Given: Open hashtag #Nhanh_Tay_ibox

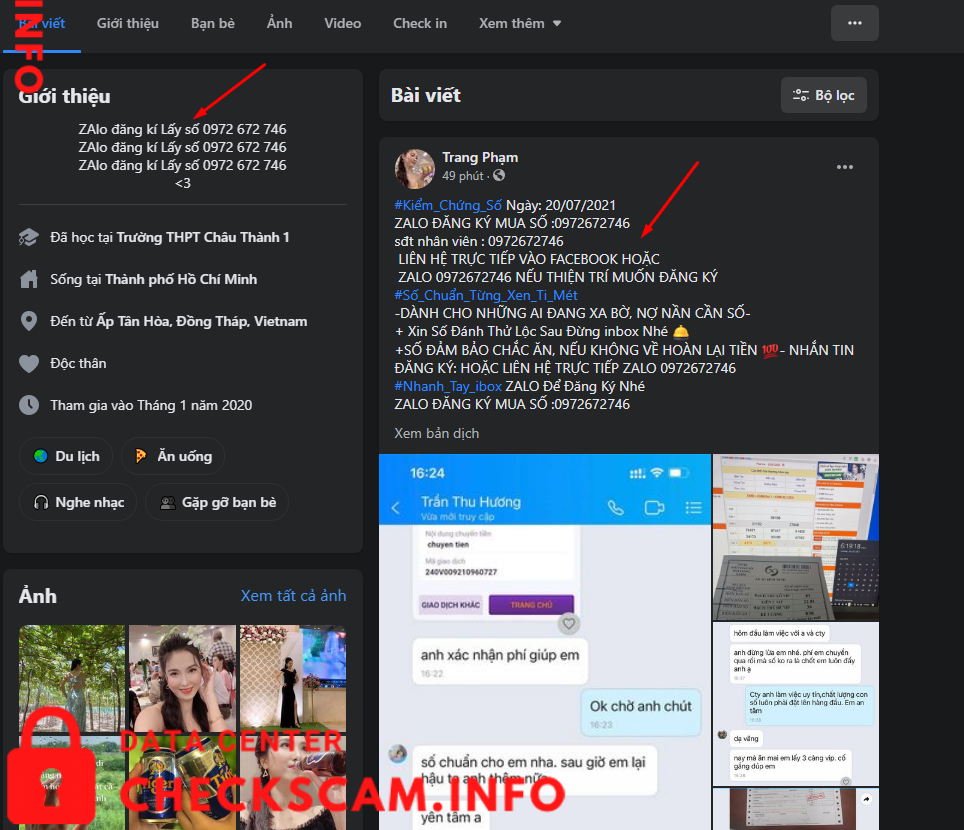Looking at the screenshot, I should (x=448, y=386).
